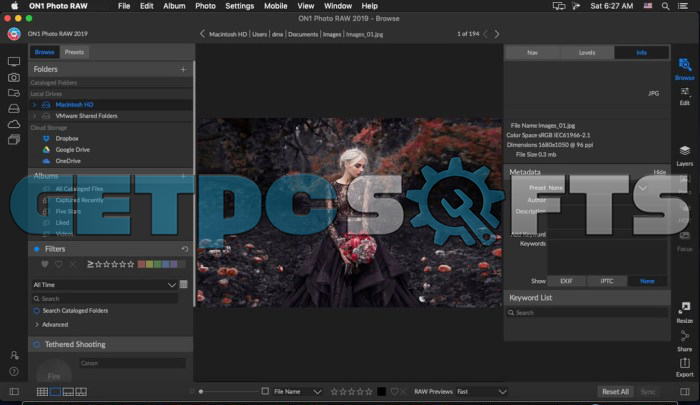Open the Resize module icon
700x405 pixels.
[x=684, y=312]
